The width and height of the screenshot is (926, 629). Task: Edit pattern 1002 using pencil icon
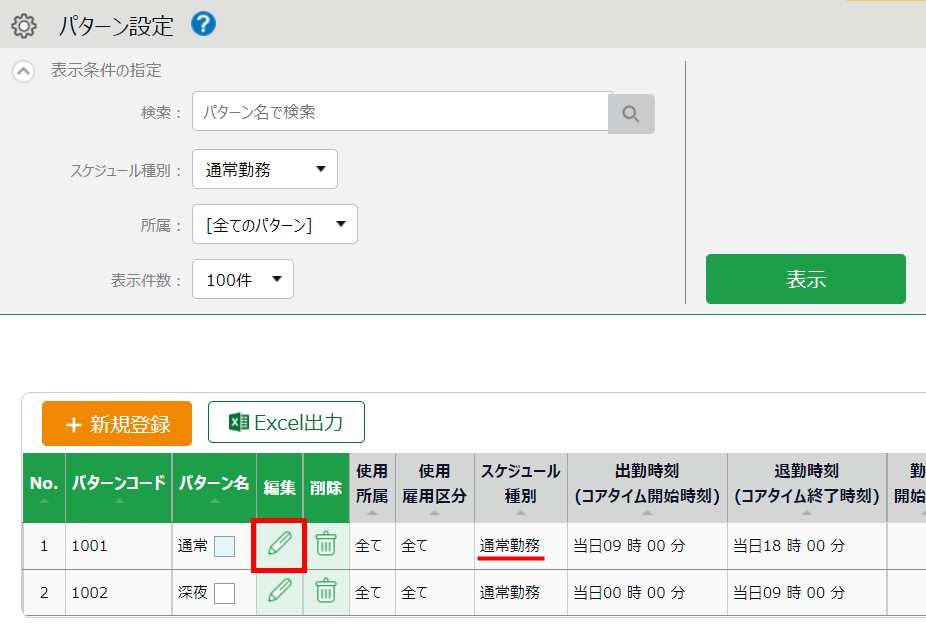[280, 591]
